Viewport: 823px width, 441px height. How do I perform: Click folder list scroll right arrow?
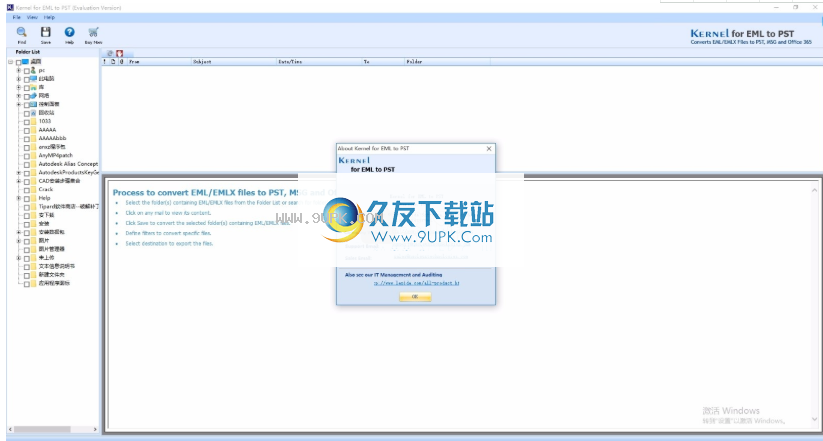coord(95,429)
